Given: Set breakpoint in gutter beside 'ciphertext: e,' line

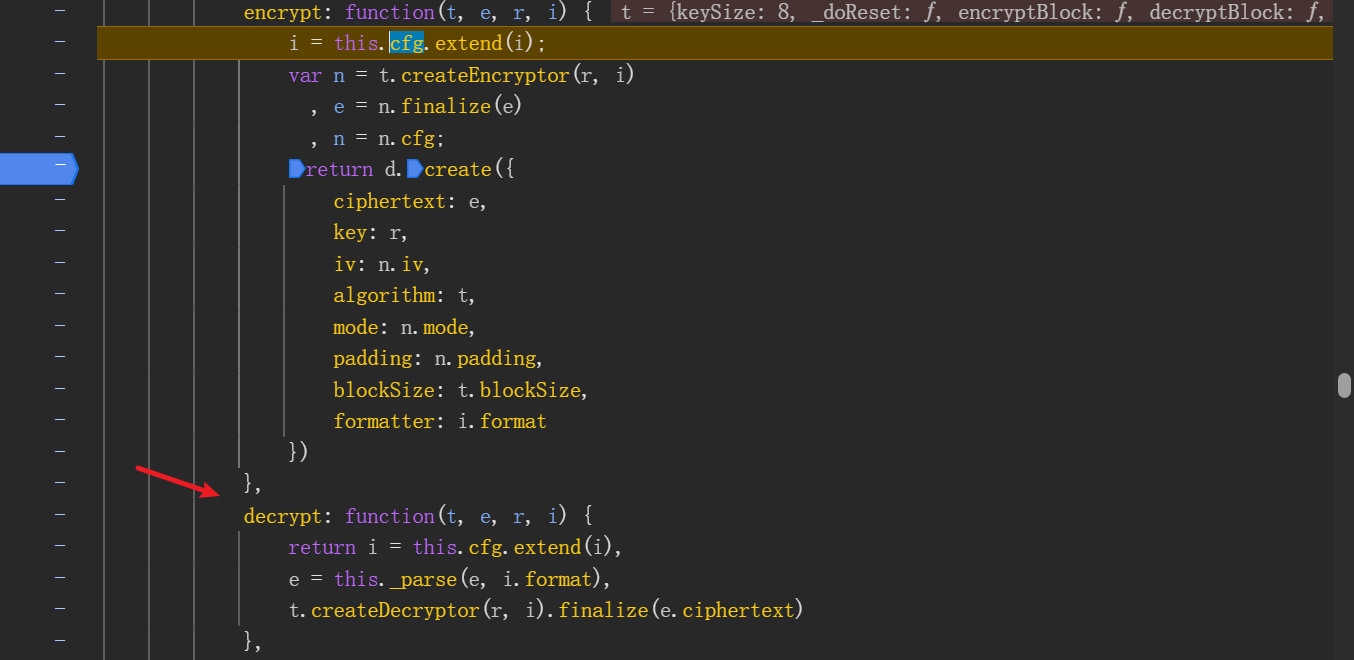Looking at the screenshot, I should pos(60,201).
